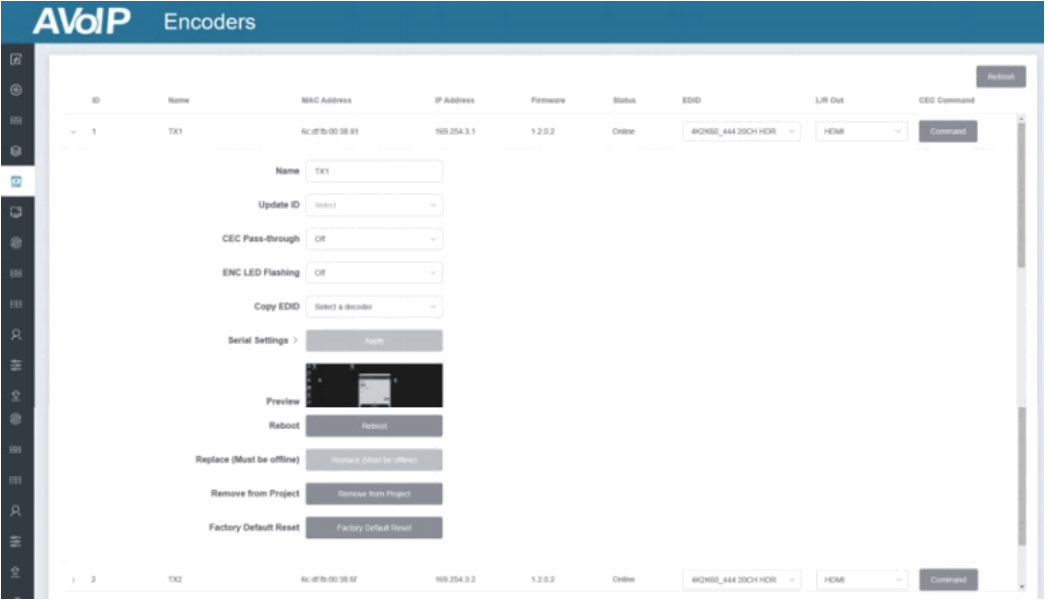Open the Copy EDID decoder dropdown

pos(374,307)
